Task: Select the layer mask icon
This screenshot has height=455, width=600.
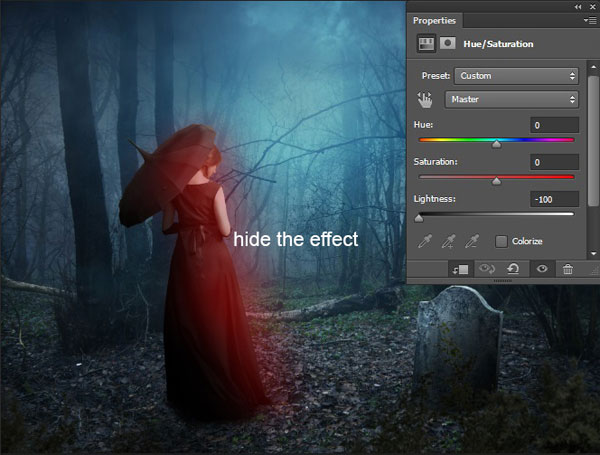Action: [x=447, y=43]
